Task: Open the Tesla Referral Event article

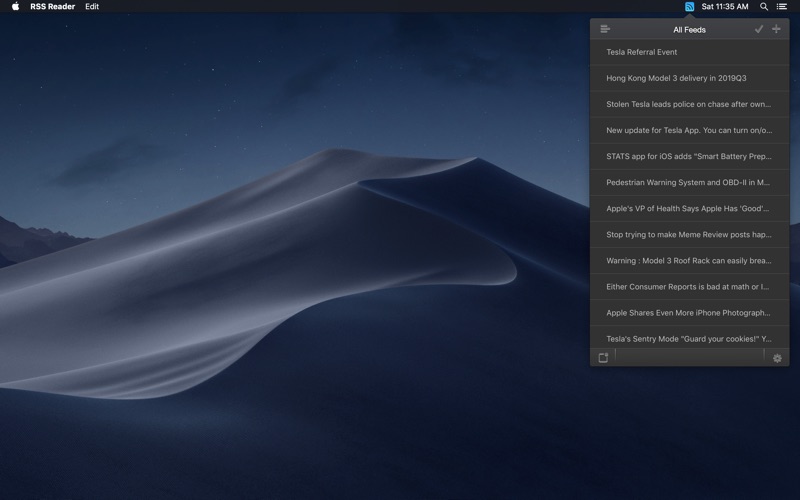Action: (x=689, y=52)
